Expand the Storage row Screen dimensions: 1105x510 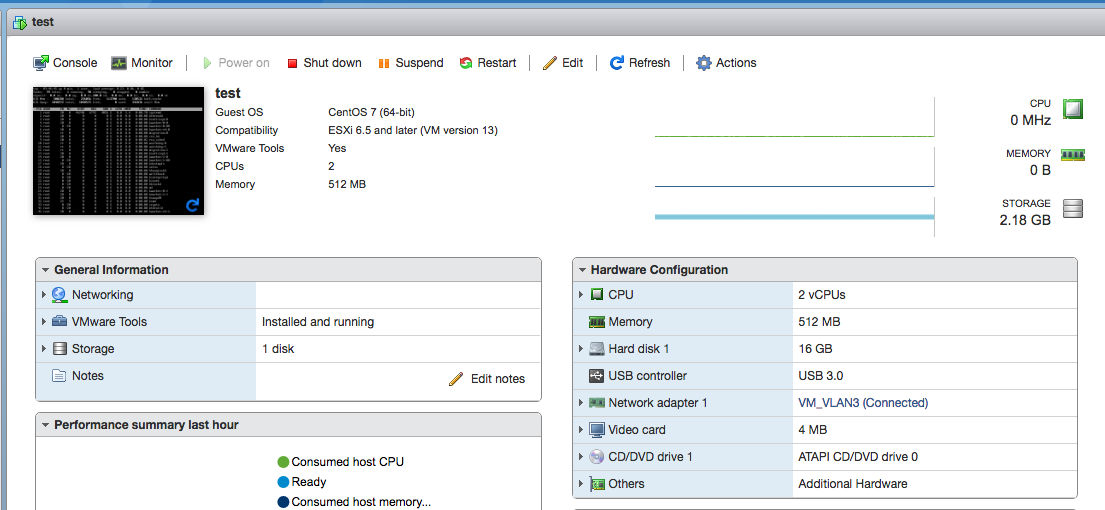(x=44, y=349)
